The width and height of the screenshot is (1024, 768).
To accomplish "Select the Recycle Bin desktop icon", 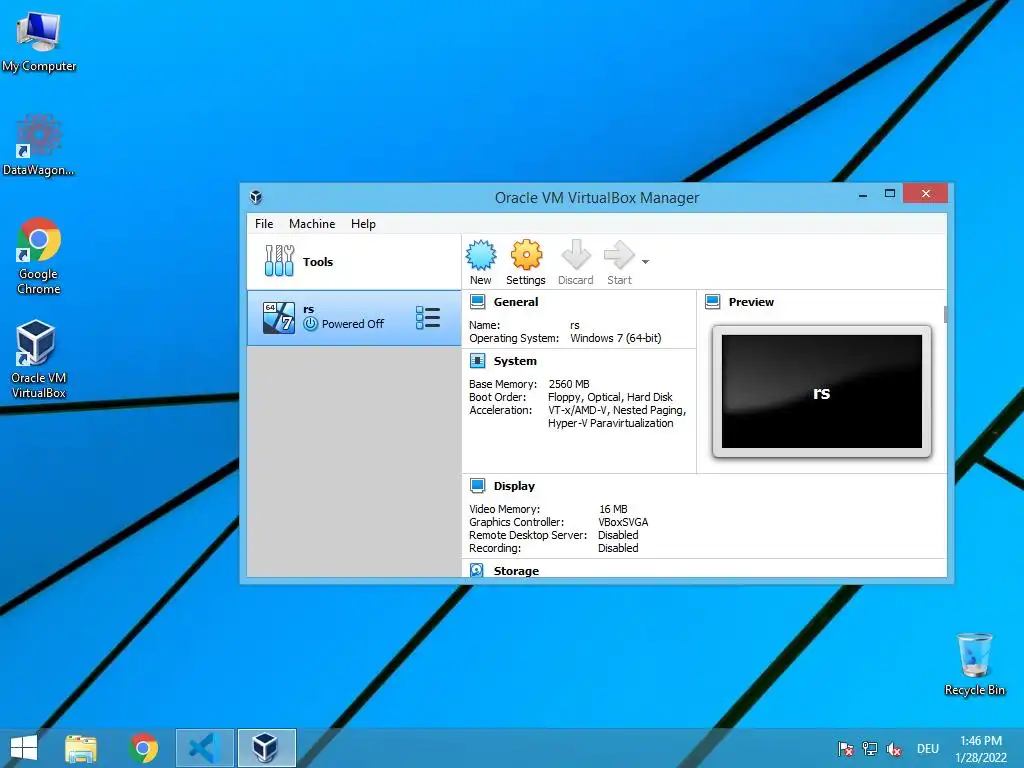I will (x=974, y=664).
